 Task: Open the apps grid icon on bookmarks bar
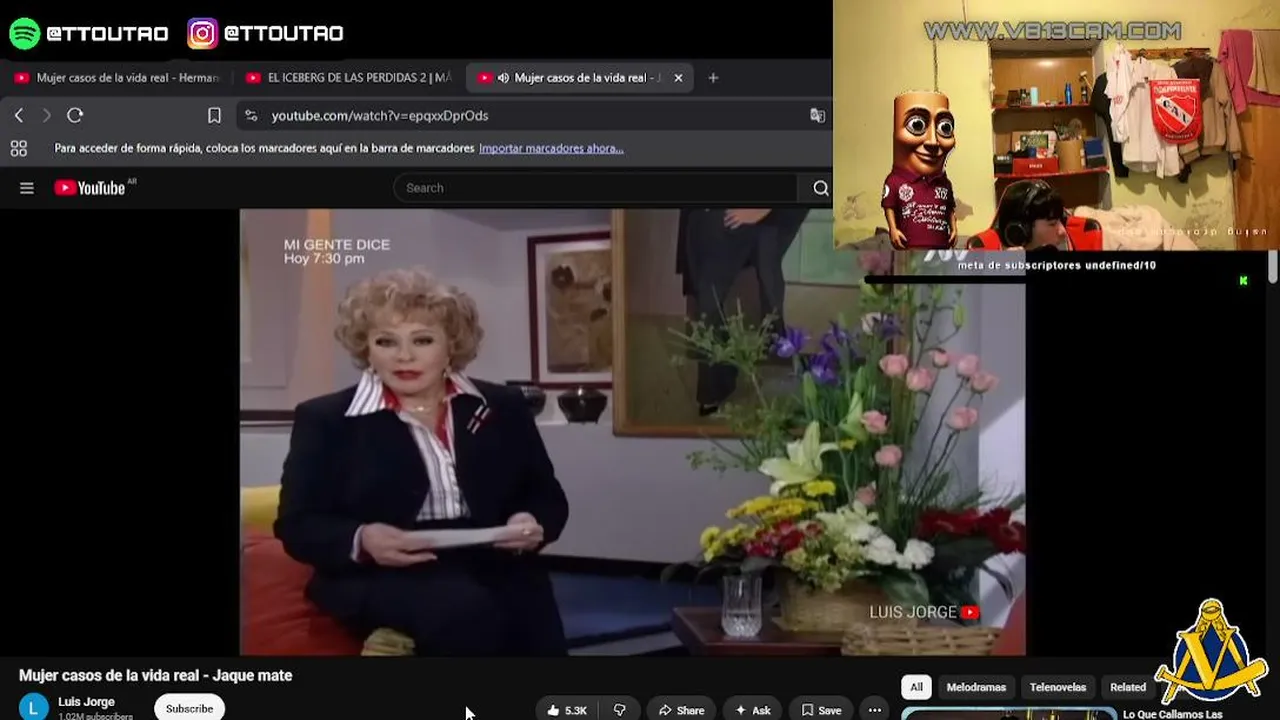click(x=18, y=149)
